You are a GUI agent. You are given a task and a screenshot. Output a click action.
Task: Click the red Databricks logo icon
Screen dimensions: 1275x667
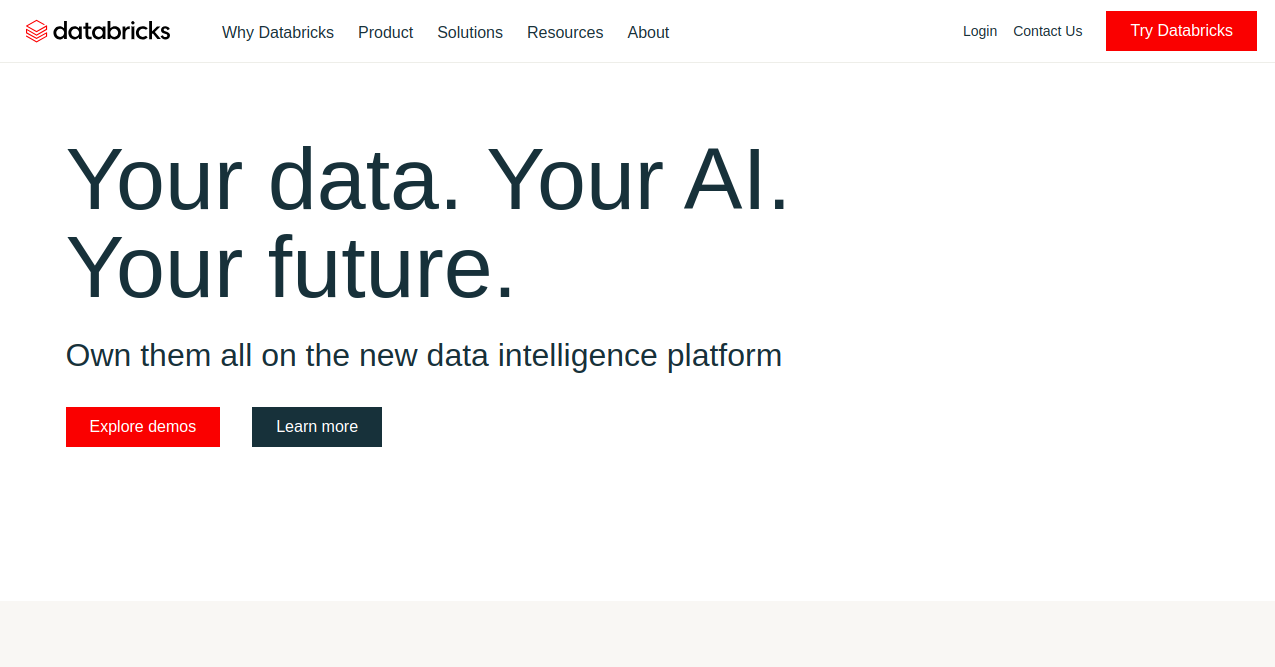pyautogui.click(x=37, y=31)
